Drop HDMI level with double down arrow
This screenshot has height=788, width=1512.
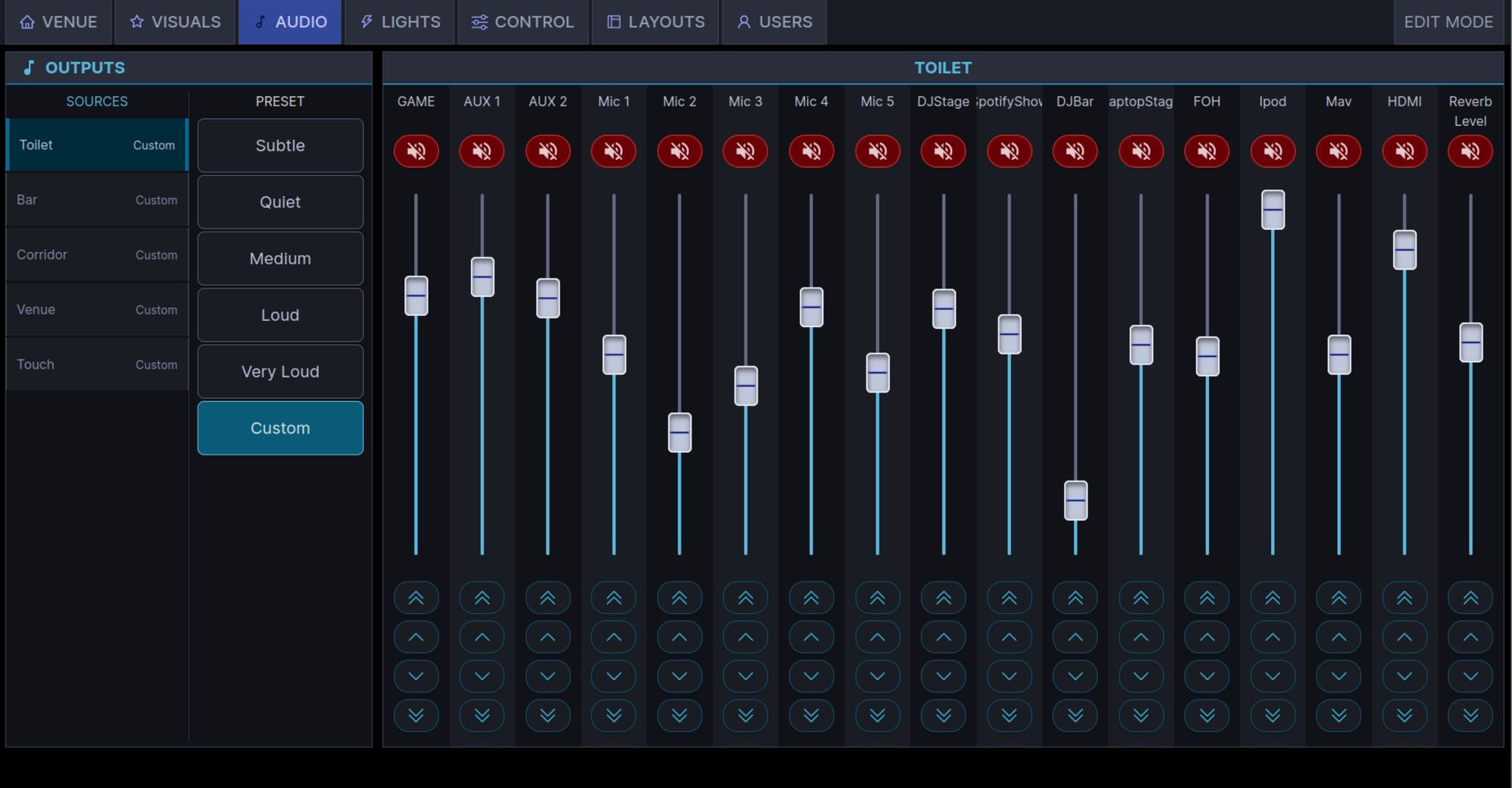point(1404,715)
